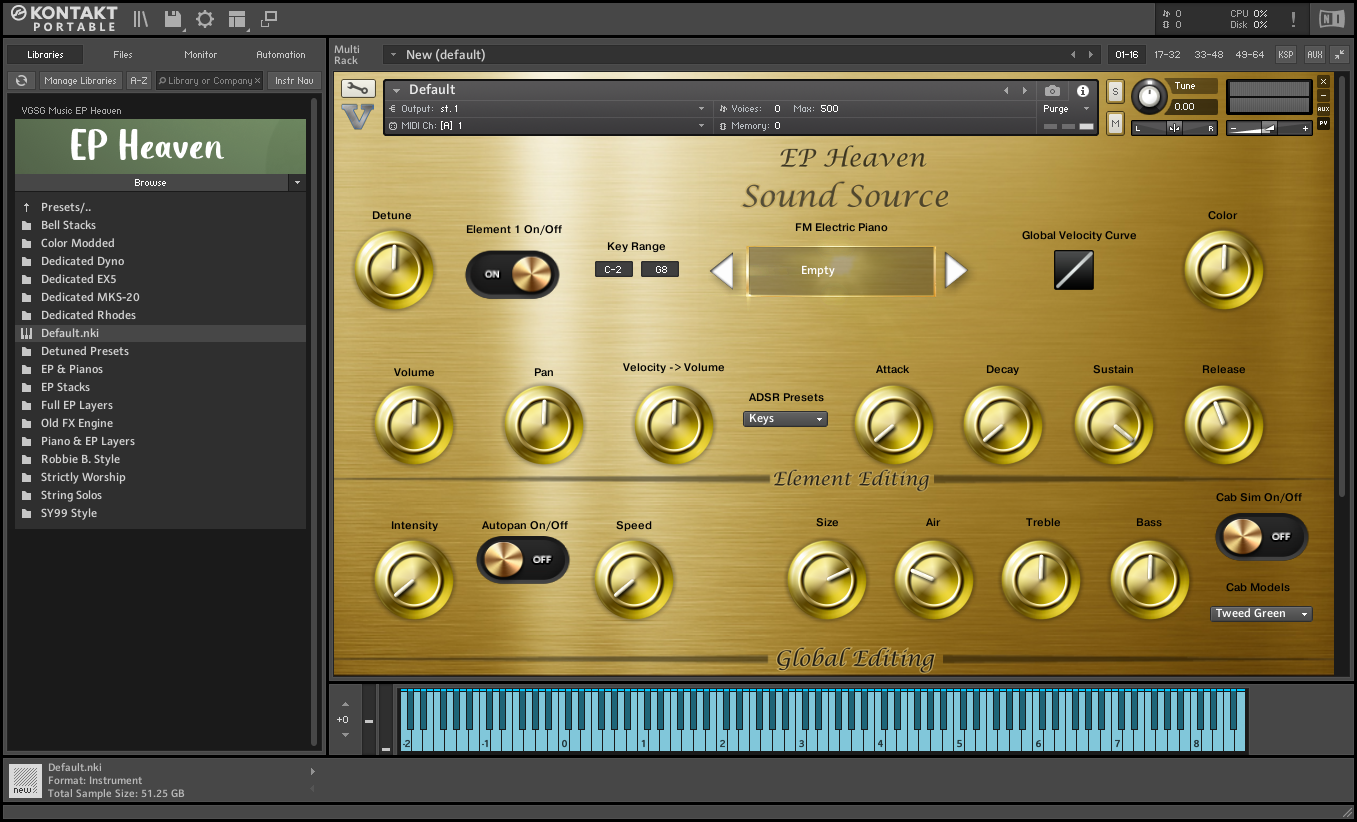Toggle the AUX button on instrument
This screenshot has width=1357, height=822.
tap(1324, 109)
